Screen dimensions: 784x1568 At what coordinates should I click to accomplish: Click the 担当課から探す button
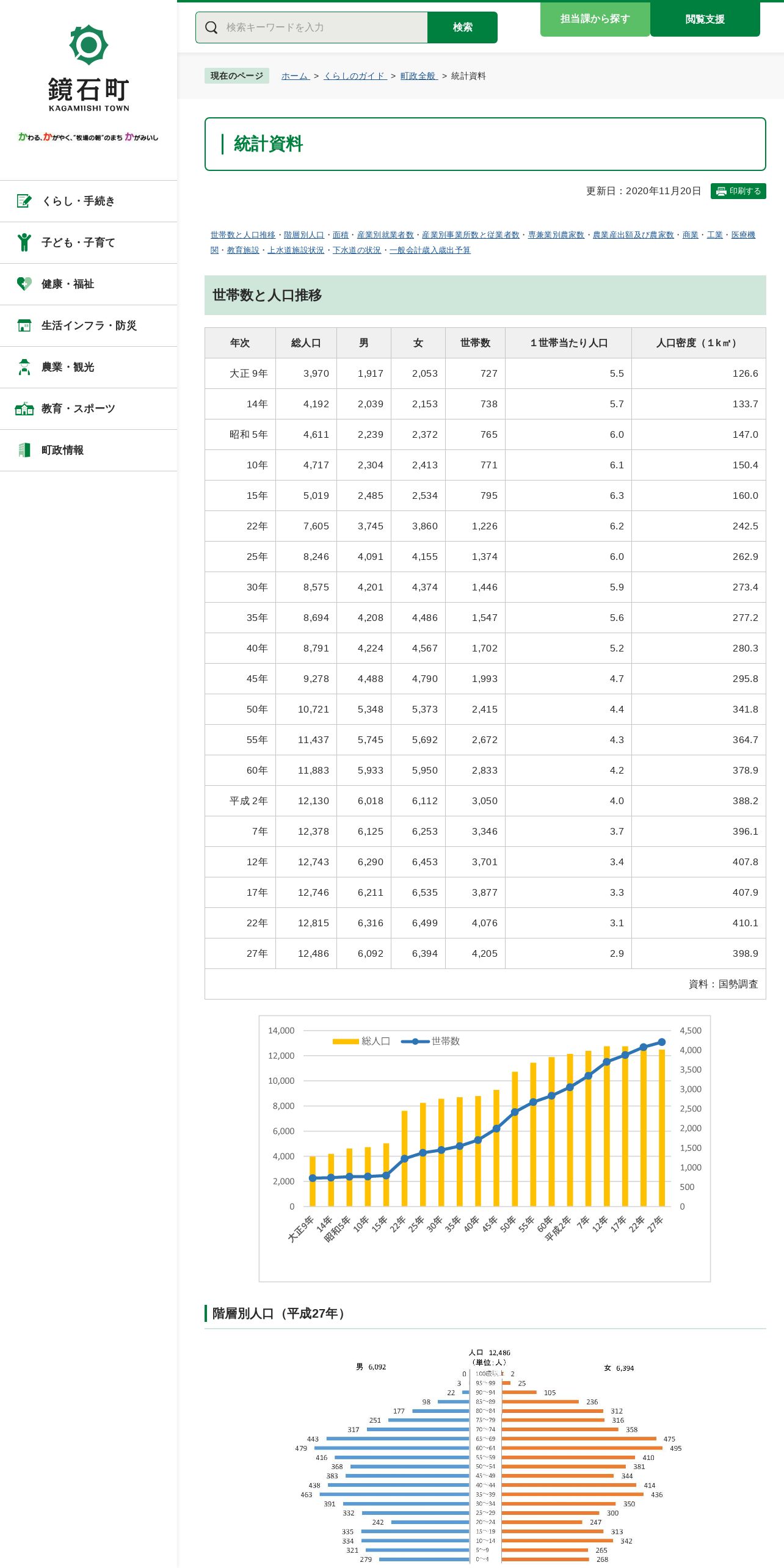(x=595, y=19)
